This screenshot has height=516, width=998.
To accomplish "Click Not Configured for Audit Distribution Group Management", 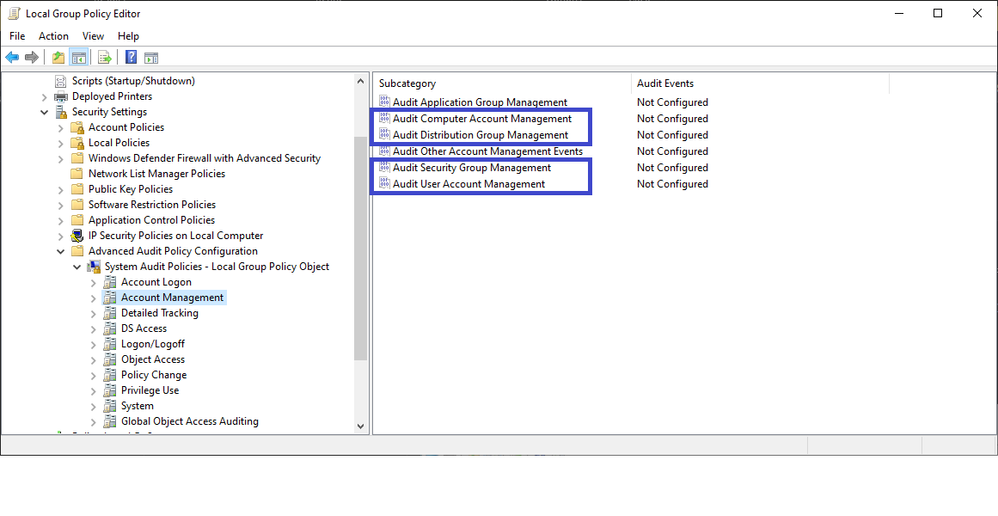I will [672, 135].
